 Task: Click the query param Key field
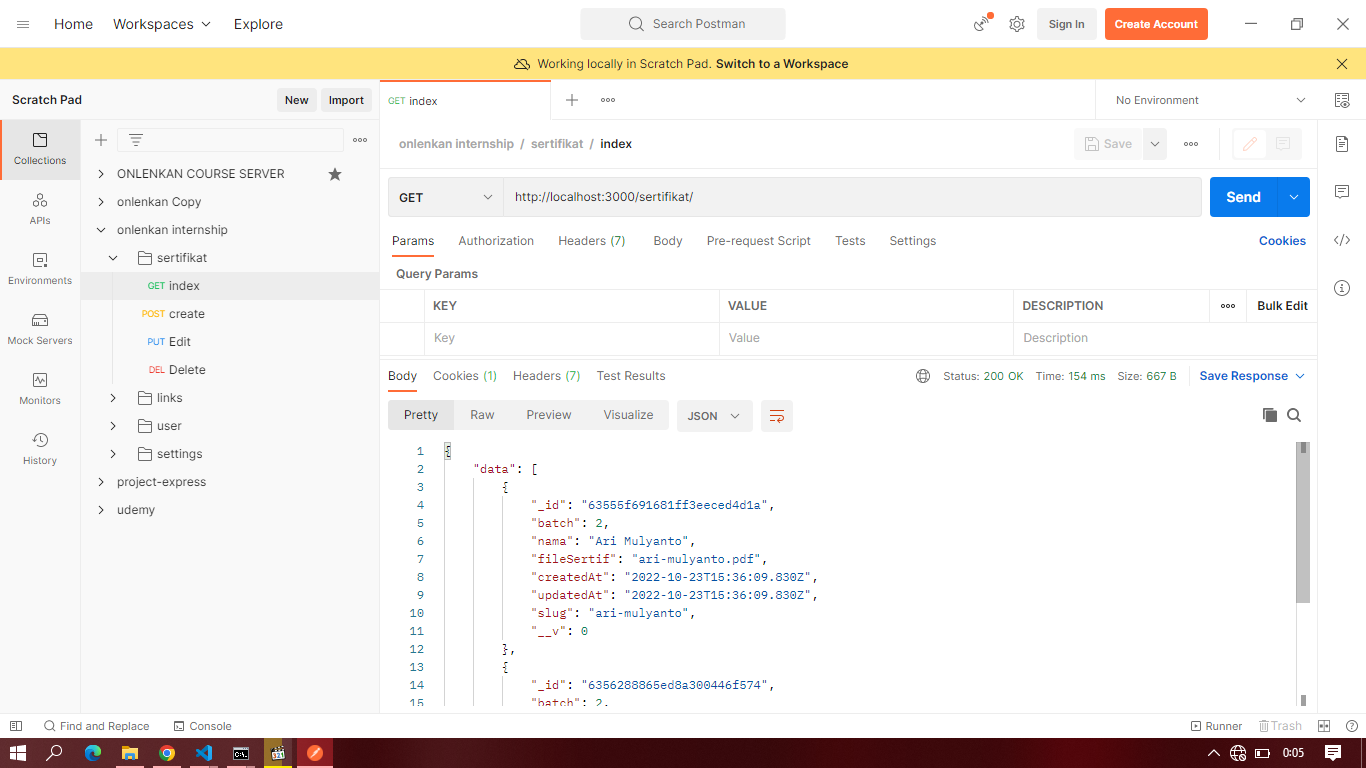572,338
